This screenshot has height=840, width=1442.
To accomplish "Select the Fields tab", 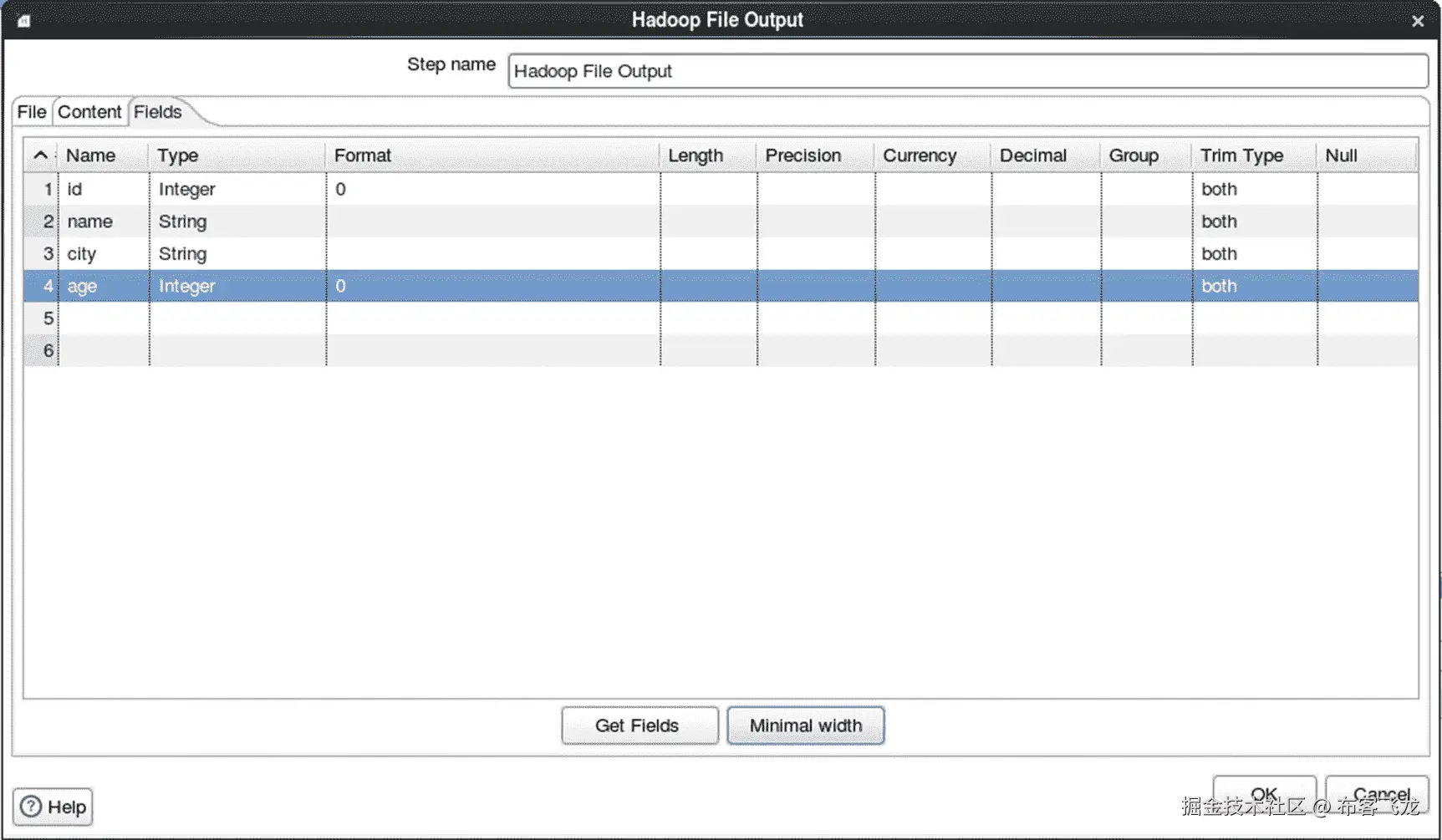I will (x=158, y=112).
